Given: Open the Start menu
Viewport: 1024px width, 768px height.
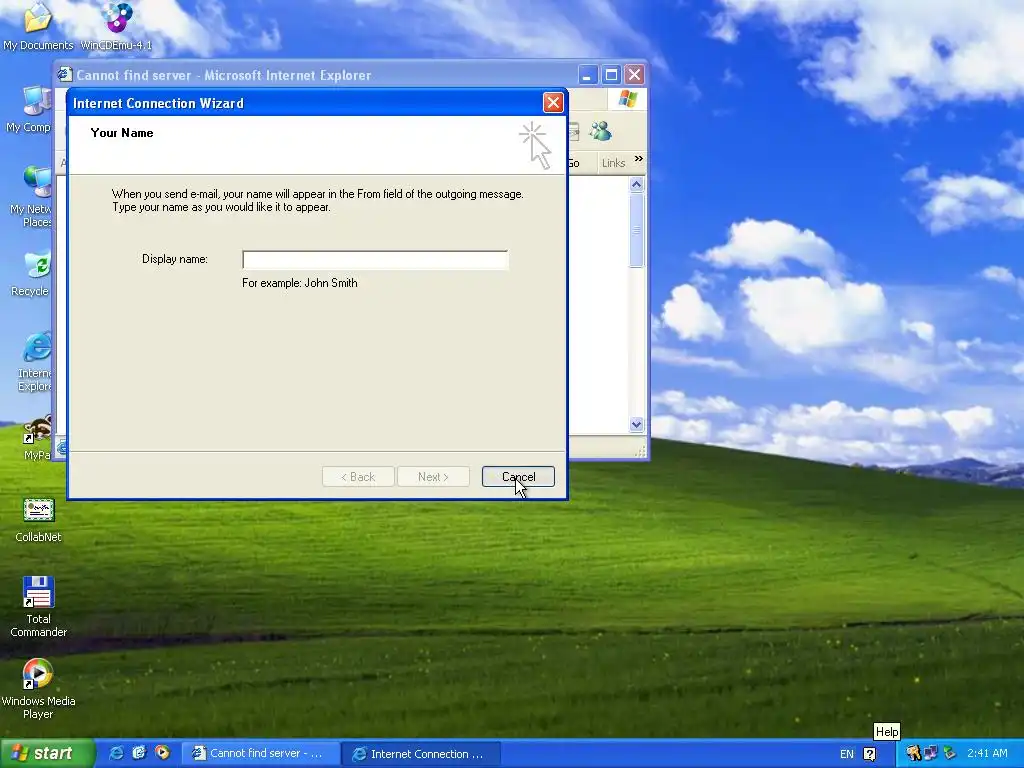Looking at the screenshot, I should click(x=47, y=753).
